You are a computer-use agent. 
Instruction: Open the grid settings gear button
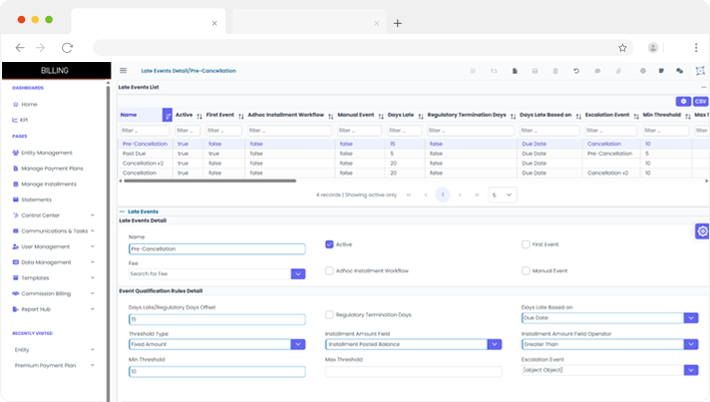coord(683,101)
